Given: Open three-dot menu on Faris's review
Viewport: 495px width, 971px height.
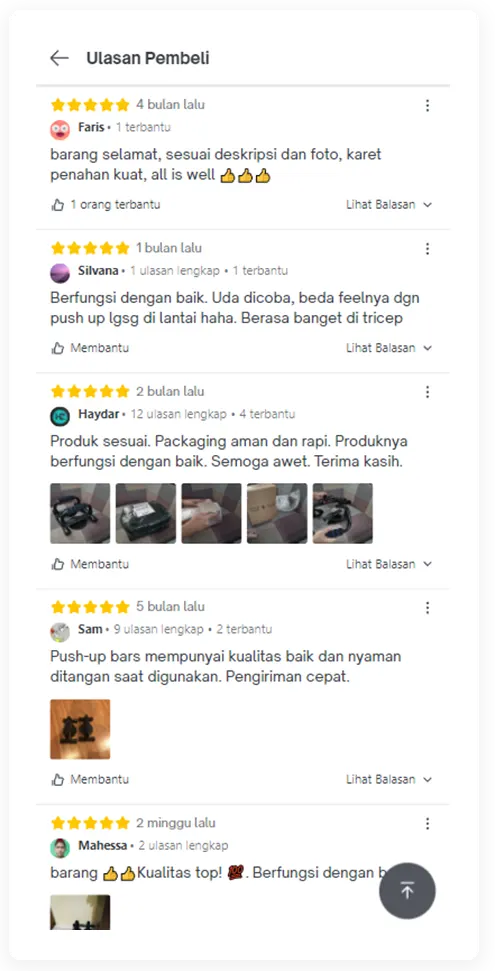Looking at the screenshot, I should (427, 106).
